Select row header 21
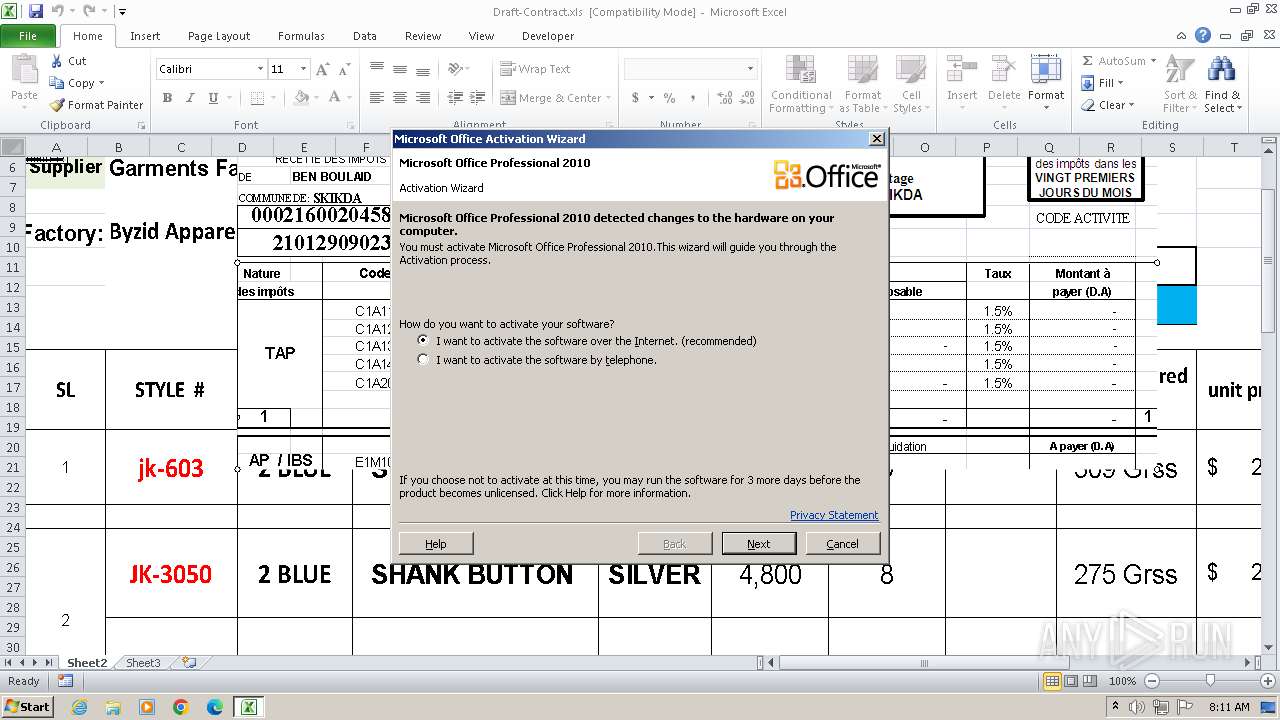Screen dimensions: 1280x720 click(12, 467)
